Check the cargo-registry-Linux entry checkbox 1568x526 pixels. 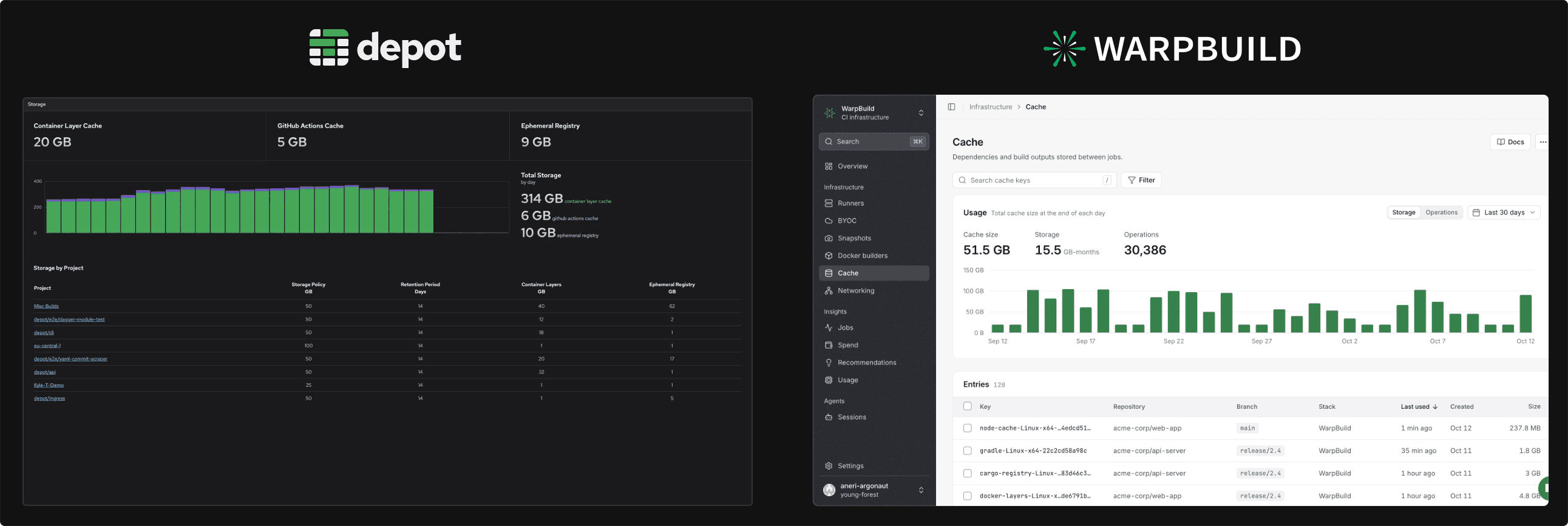(x=967, y=474)
